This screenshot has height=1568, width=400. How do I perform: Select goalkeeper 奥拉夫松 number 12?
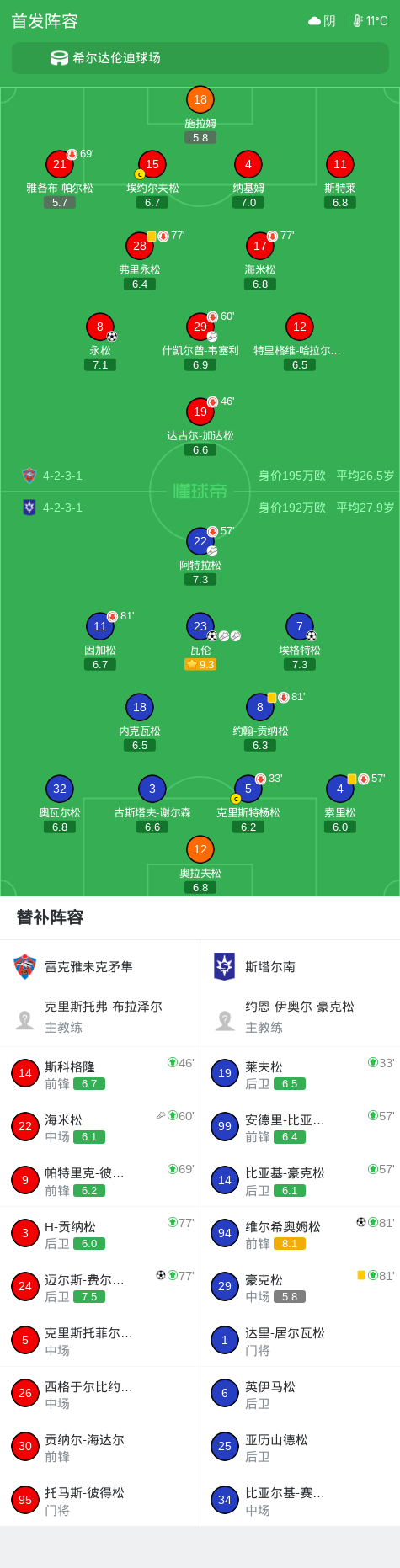point(200,849)
